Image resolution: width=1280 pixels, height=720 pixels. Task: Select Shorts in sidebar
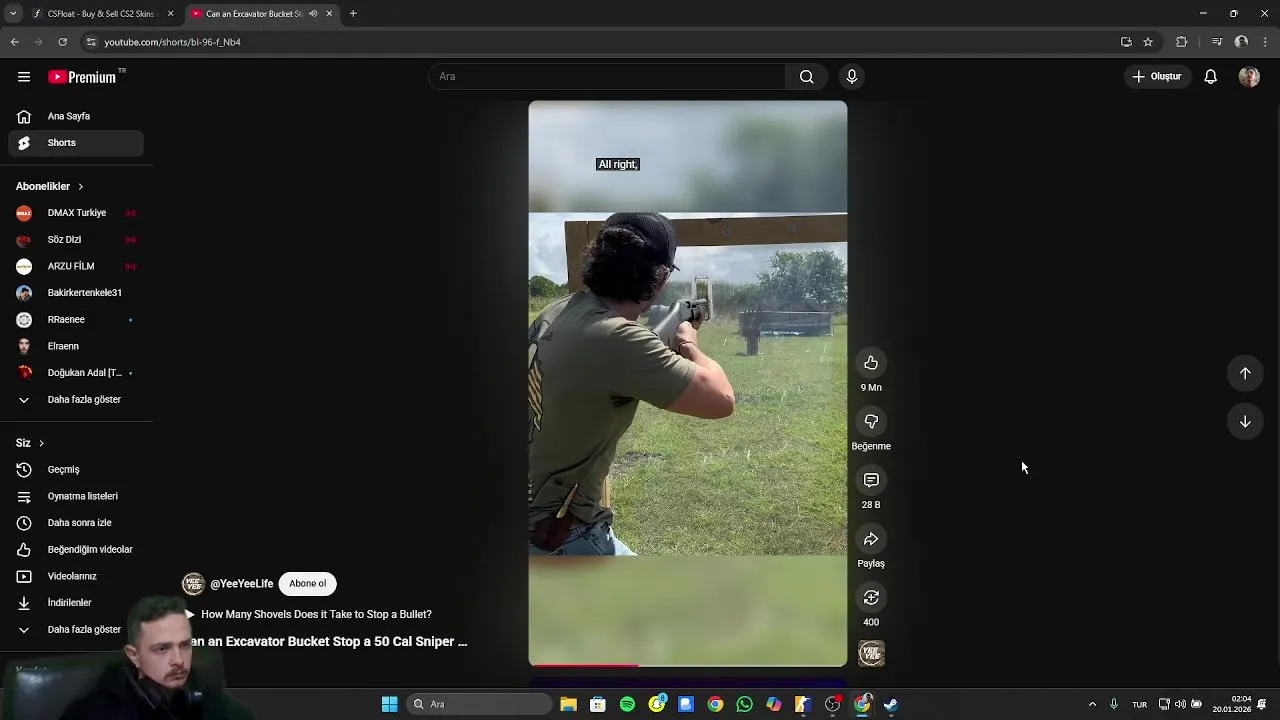click(76, 143)
